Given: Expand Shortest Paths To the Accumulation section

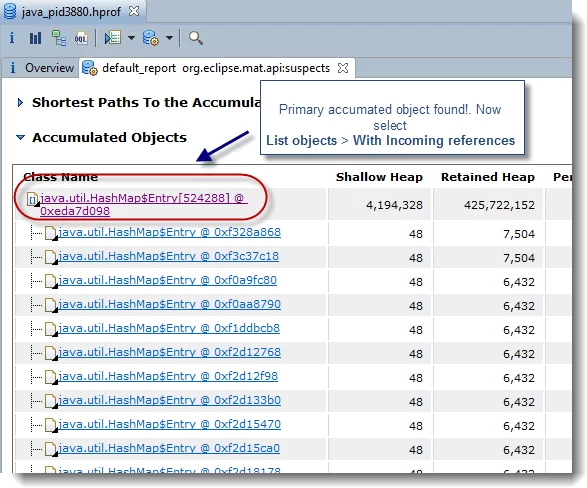Looking at the screenshot, I should click(21, 103).
